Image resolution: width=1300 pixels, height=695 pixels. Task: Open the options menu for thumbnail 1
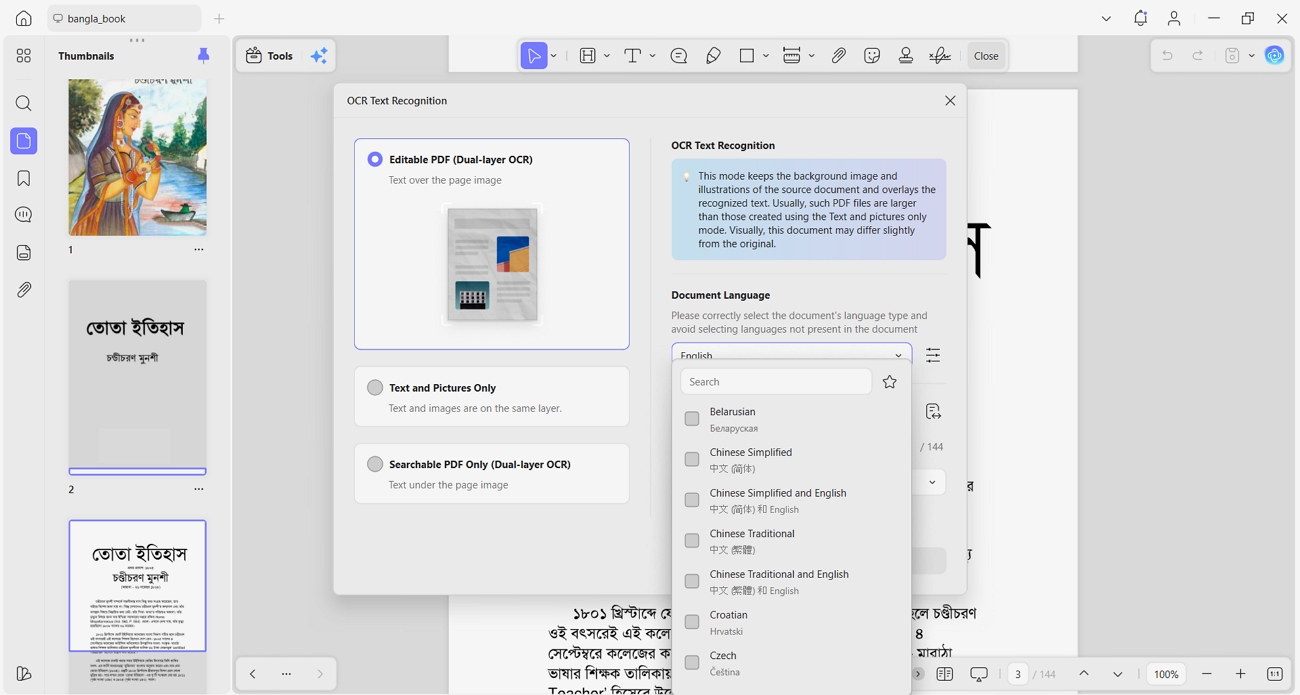pos(199,250)
